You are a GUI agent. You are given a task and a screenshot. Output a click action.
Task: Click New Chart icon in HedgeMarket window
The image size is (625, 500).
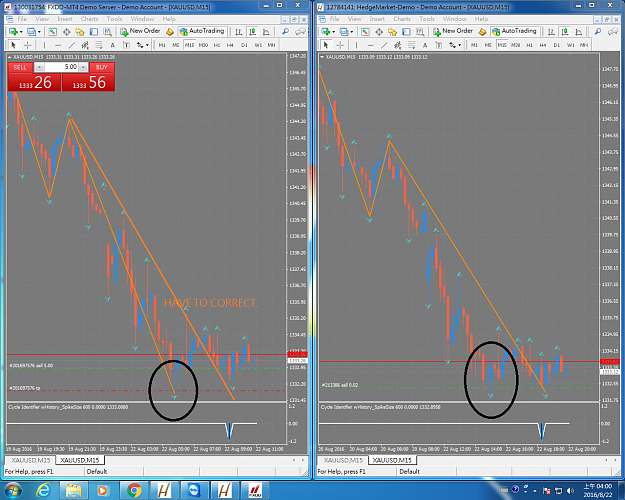click(x=326, y=31)
